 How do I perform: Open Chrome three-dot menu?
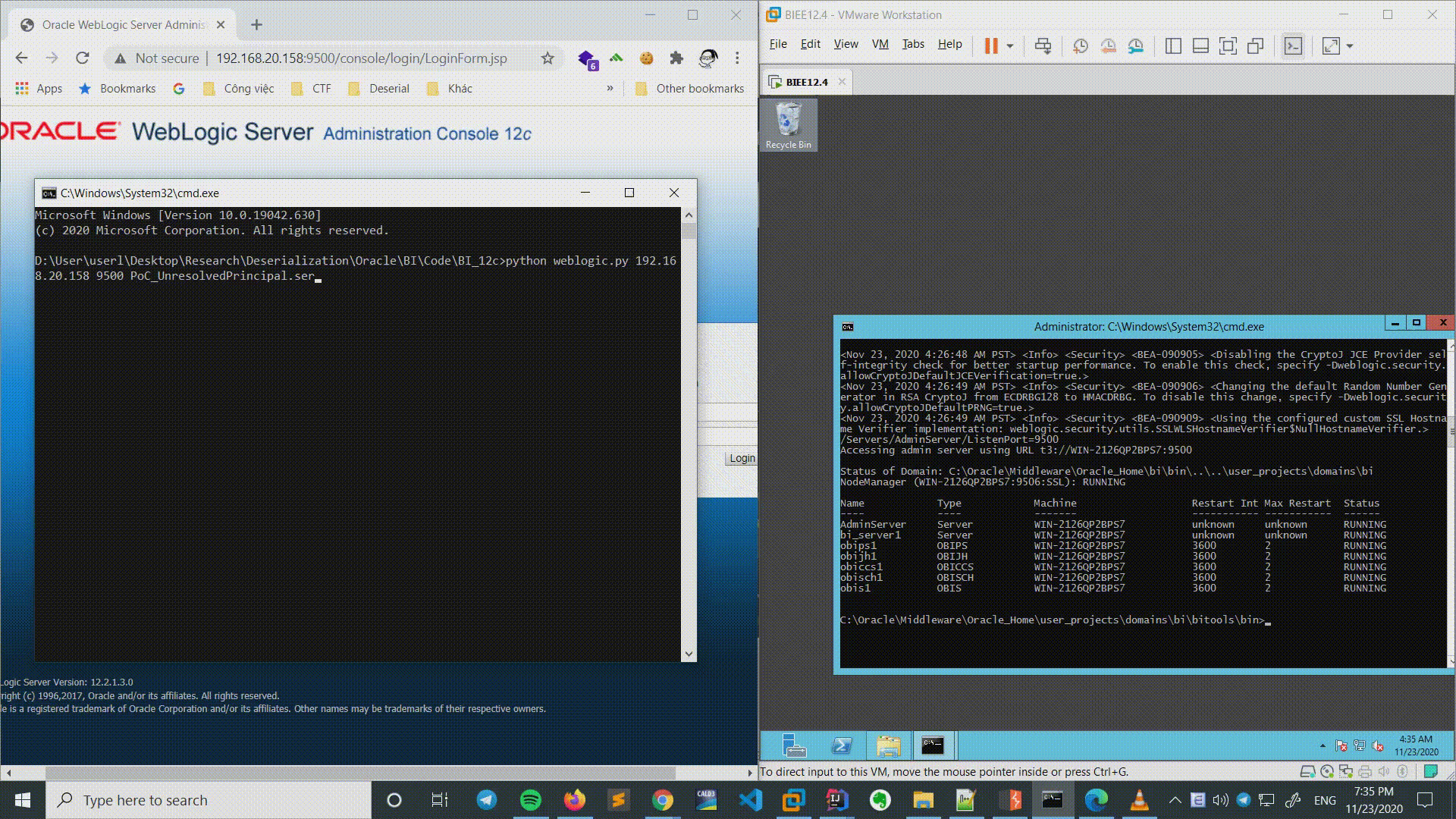pos(737,58)
